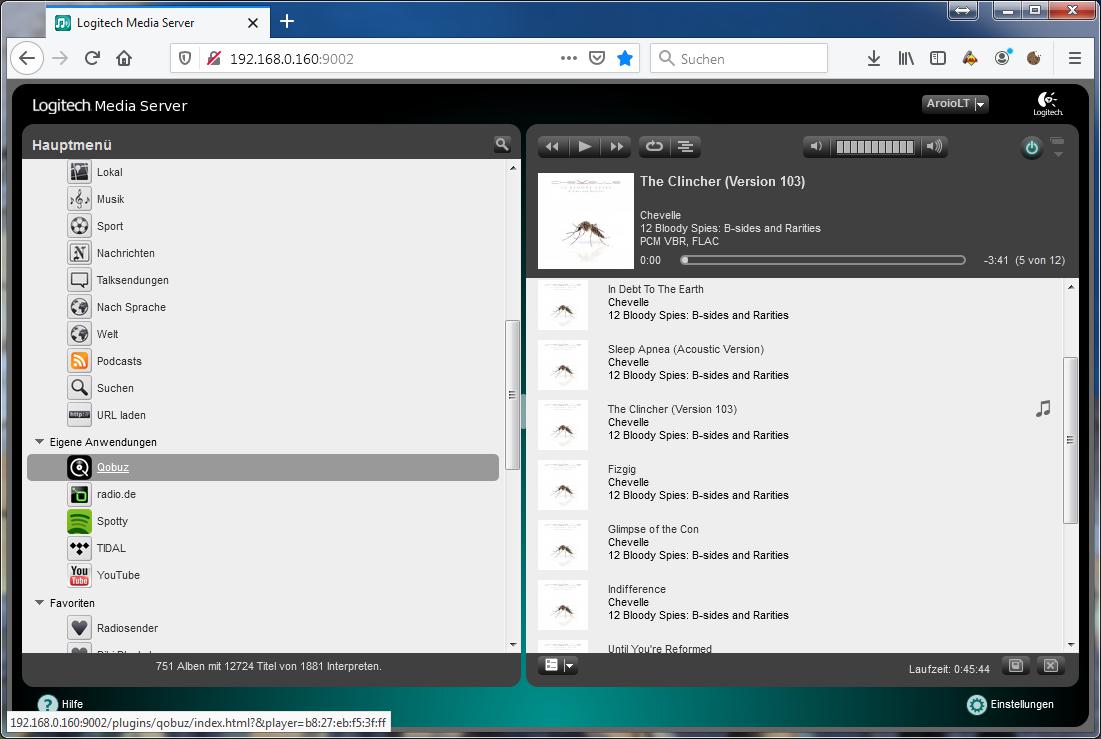The width and height of the screenshot is (1101, 739).
Task: Select the In Debt To The Earth track
Action: 656,289
